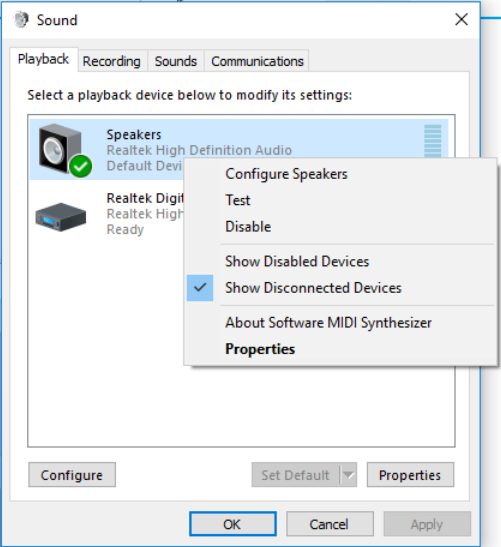The width and height of the screenshot is (501, 547).
Task: Select bold Properties context menu entry
Action: pos(260,349)
